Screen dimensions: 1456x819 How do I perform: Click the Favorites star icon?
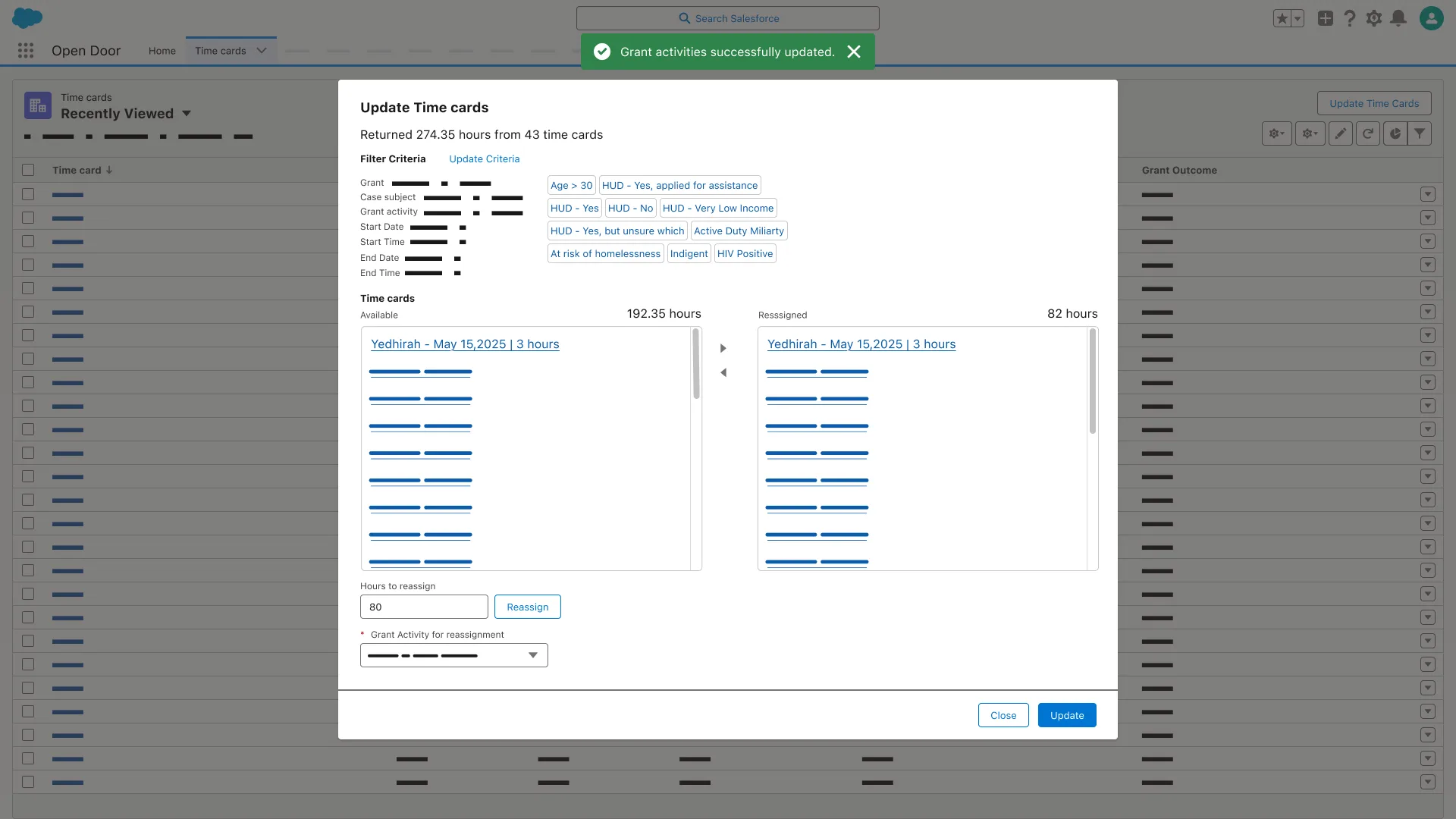(1282, 18)
